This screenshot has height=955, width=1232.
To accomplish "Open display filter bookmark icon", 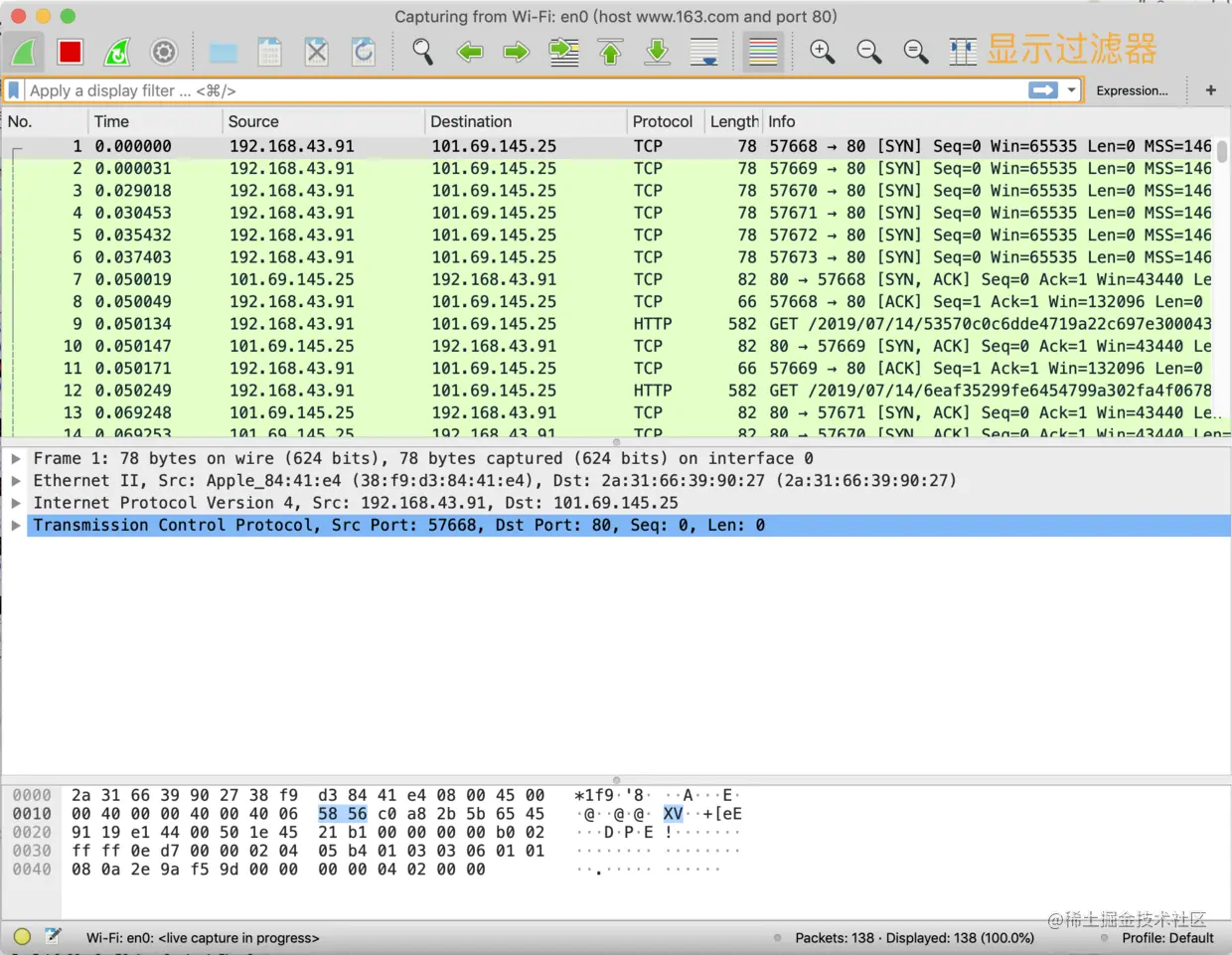I will click(14, 90).
